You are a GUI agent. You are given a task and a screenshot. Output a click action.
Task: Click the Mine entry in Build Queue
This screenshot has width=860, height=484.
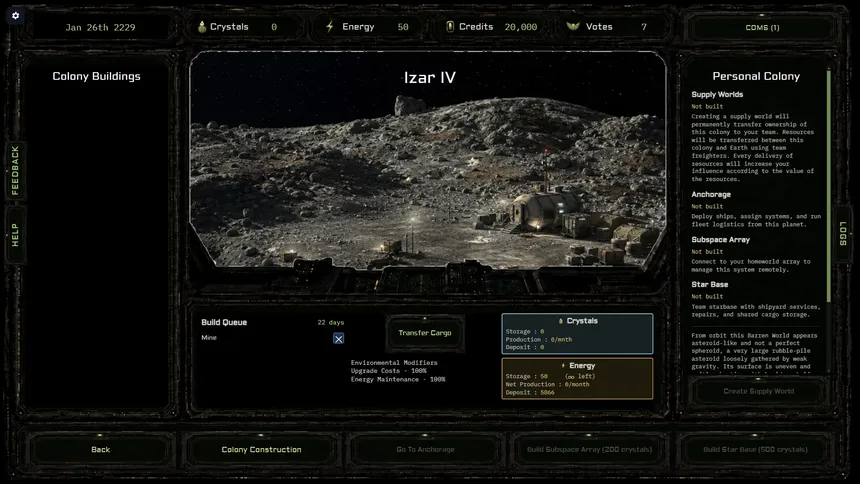(209, 337)
